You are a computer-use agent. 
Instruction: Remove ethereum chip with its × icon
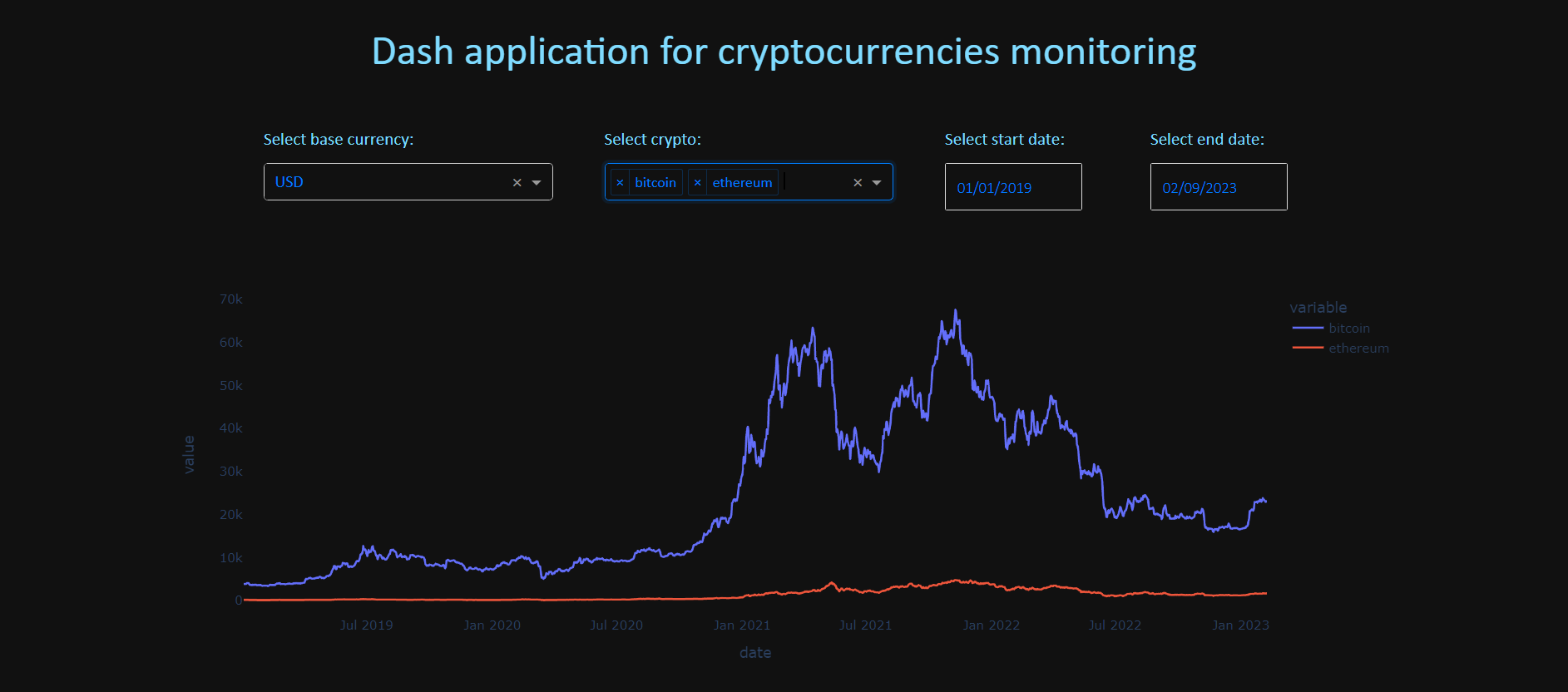pyautogui.click(x=699, y=182)
